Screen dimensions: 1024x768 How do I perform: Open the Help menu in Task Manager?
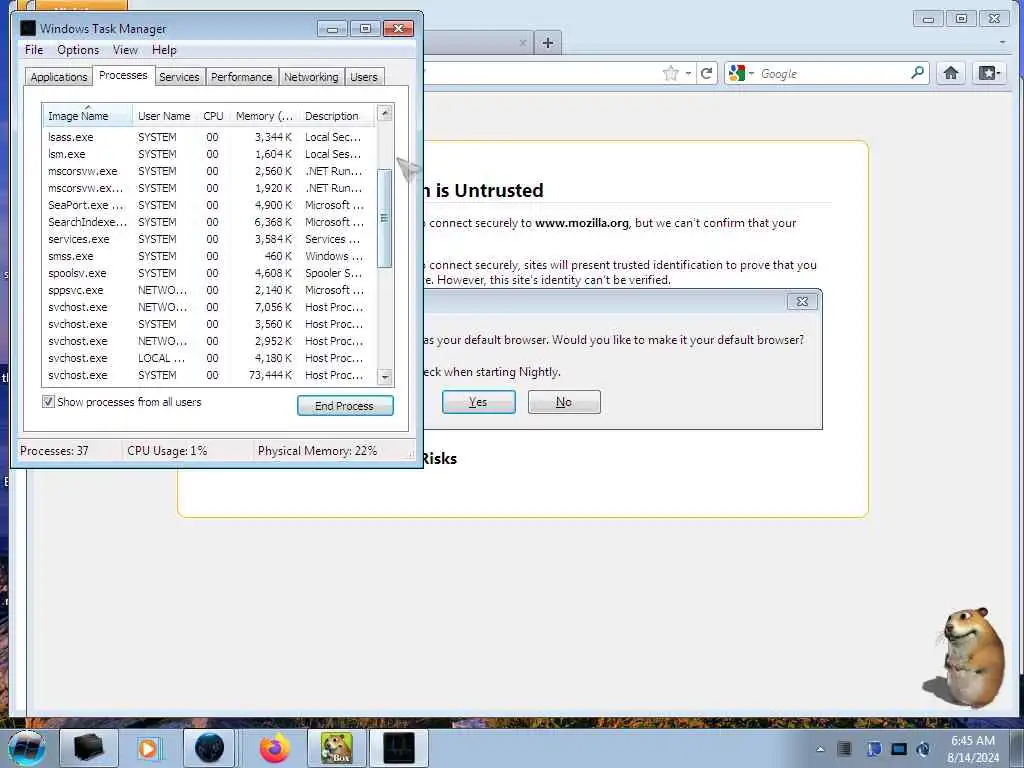(164, 50)
